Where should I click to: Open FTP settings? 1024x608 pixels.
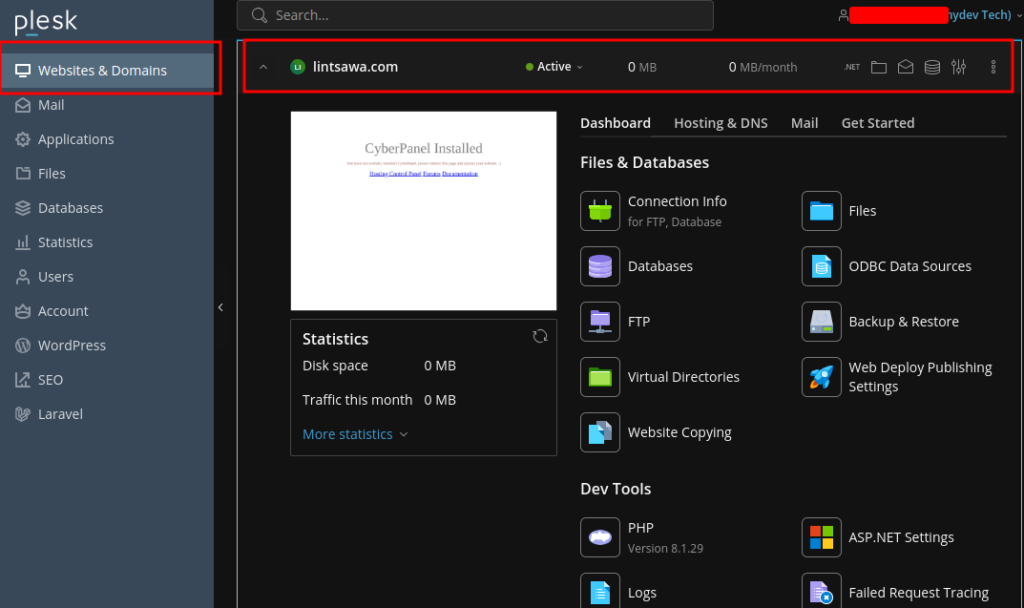point(615,322)
